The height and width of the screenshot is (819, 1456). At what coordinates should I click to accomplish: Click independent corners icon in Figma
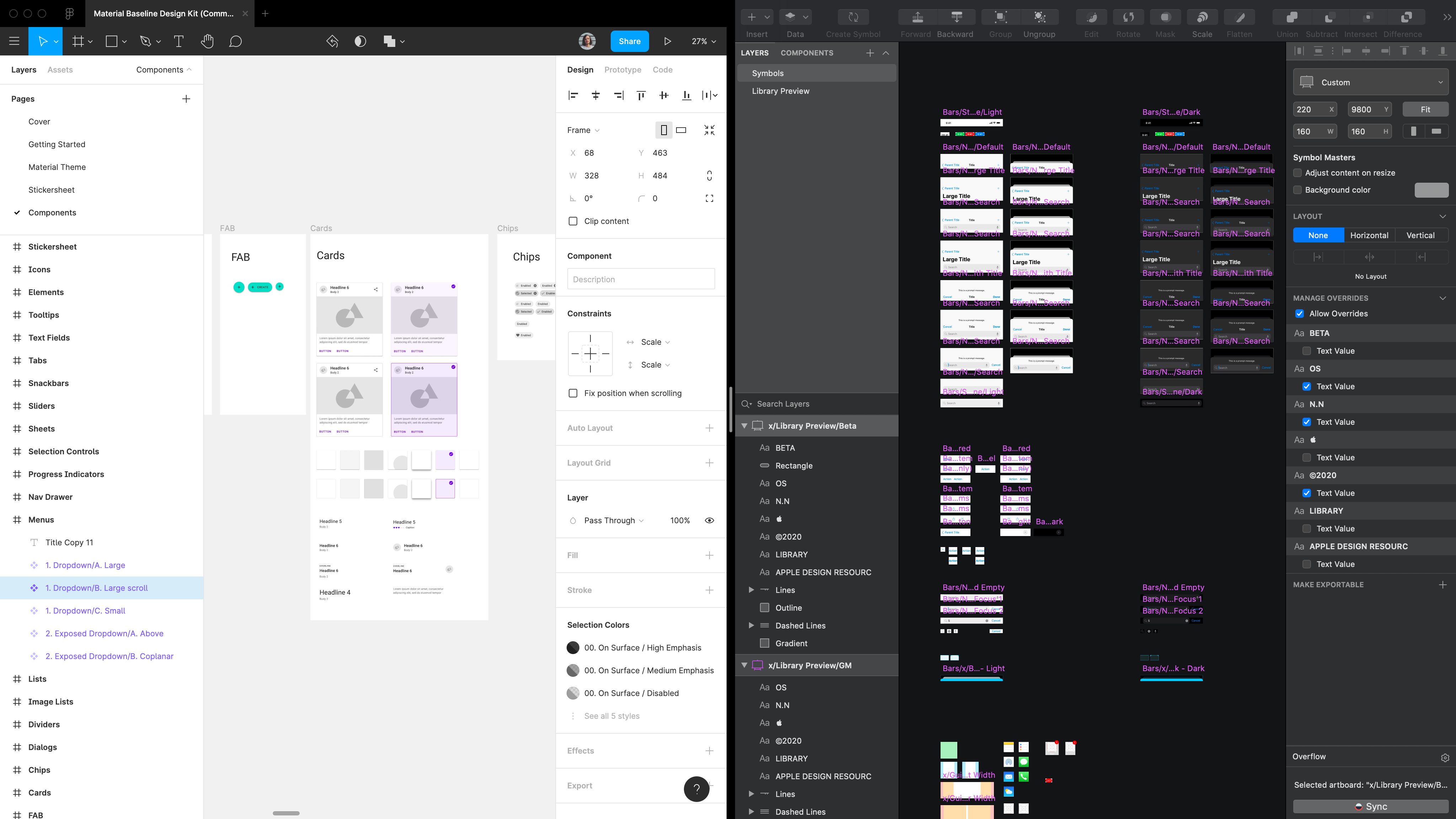click(710, 198)
